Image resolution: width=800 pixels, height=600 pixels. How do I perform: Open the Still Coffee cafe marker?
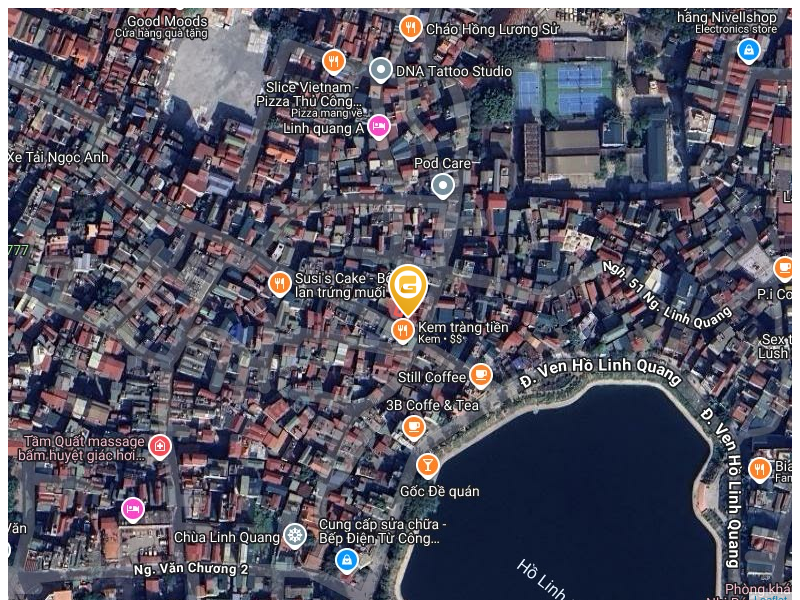[480, 376]
